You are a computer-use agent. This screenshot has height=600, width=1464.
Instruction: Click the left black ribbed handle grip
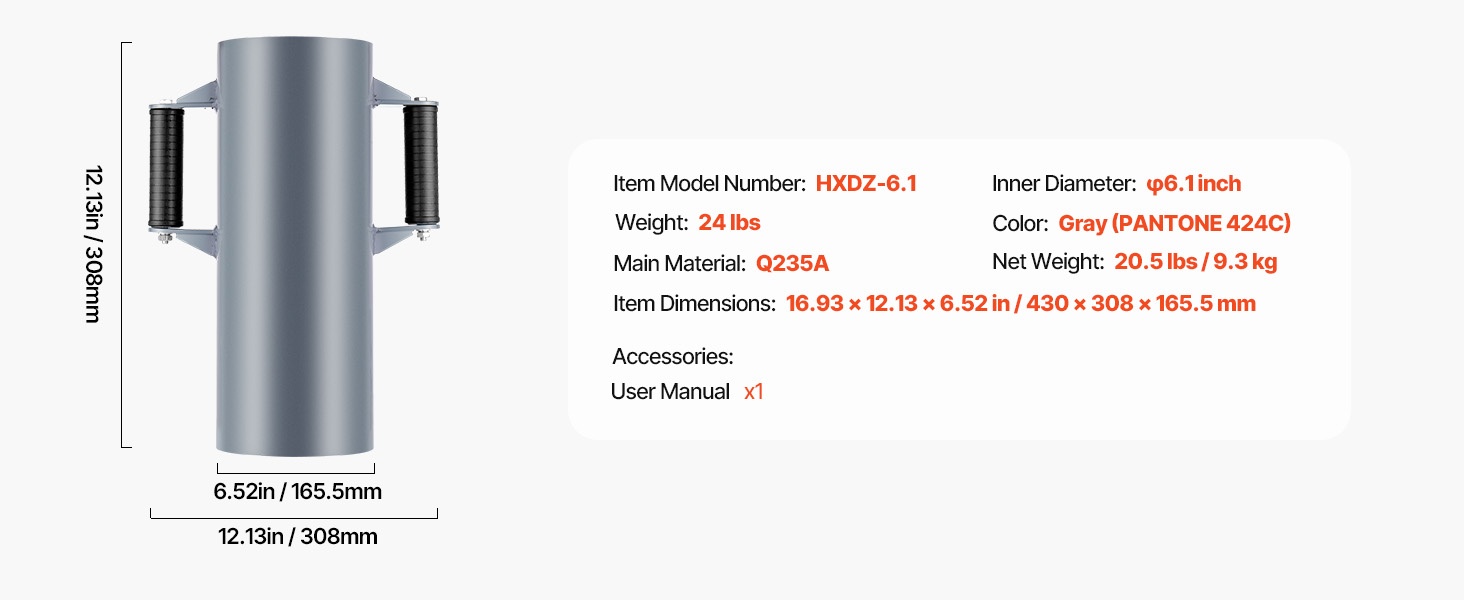pos(166,168)
